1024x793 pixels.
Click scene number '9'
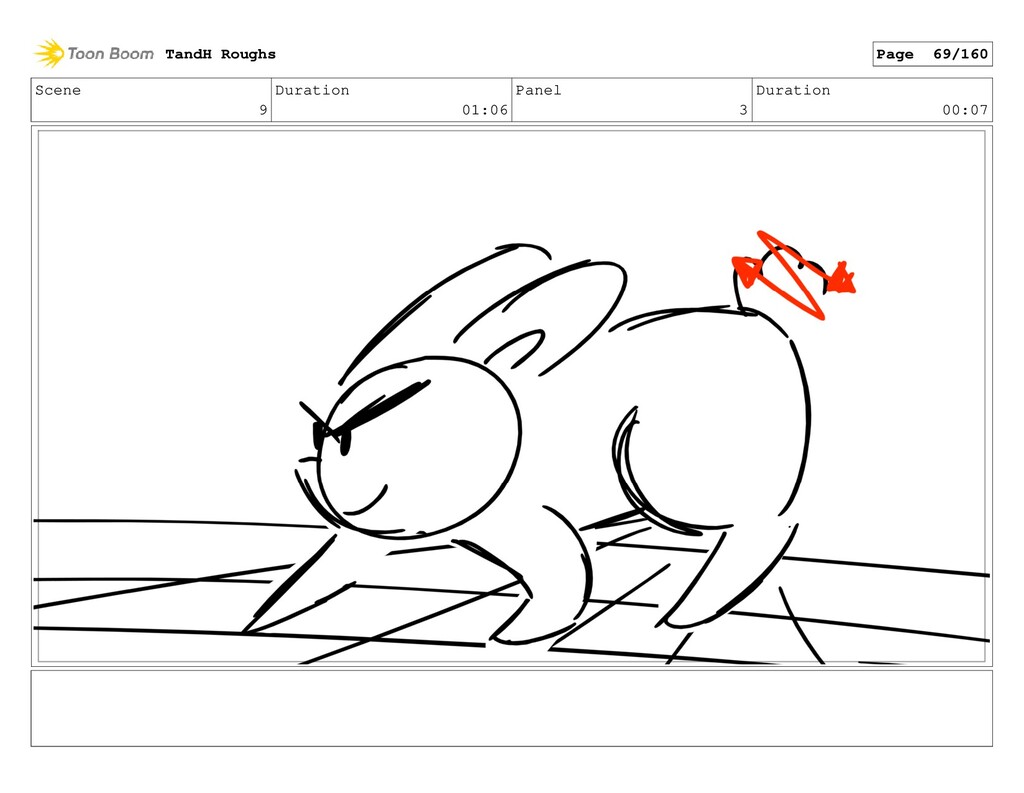coord(263,110)
